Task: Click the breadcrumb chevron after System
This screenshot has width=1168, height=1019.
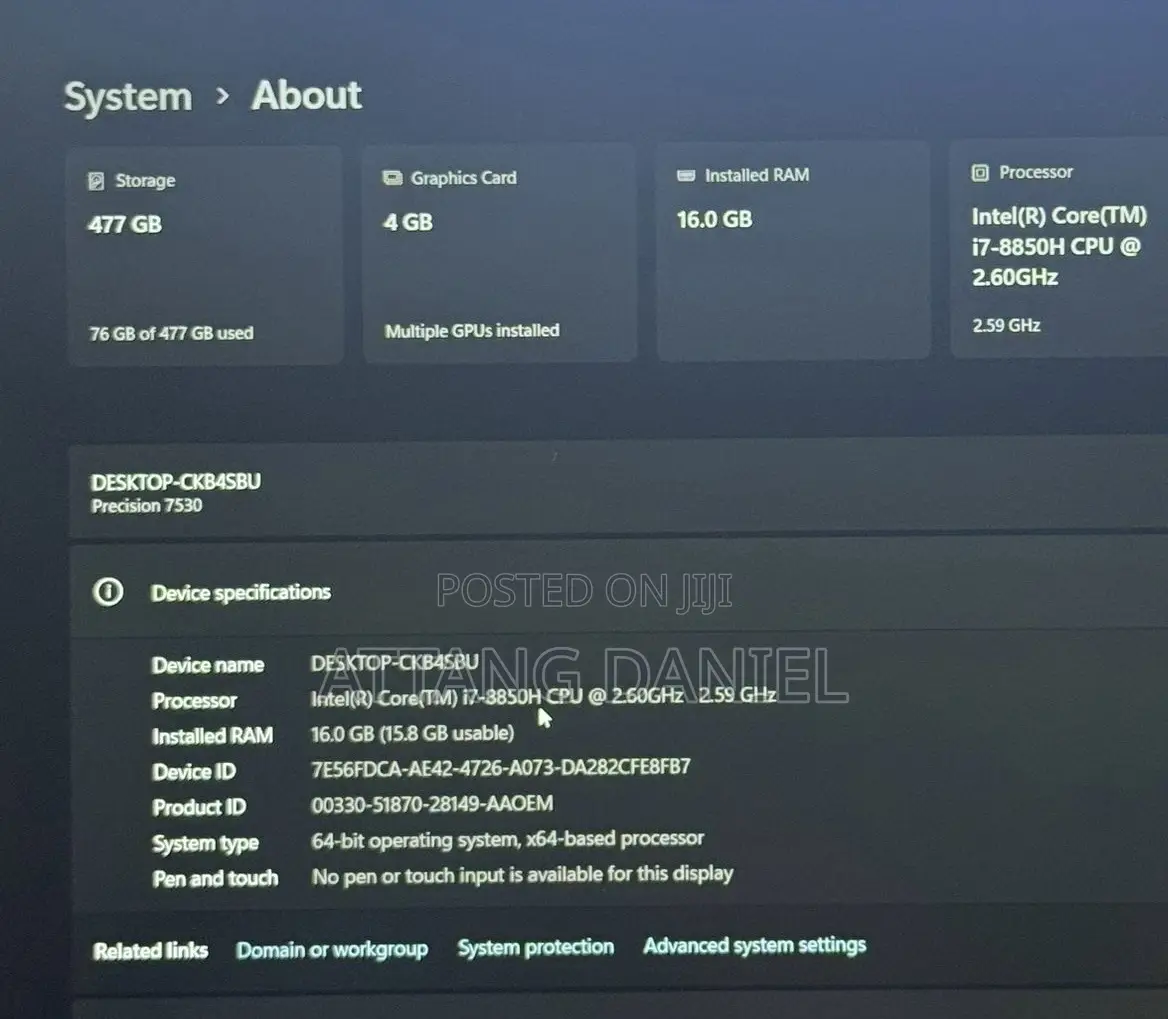Action: point(222,96)
